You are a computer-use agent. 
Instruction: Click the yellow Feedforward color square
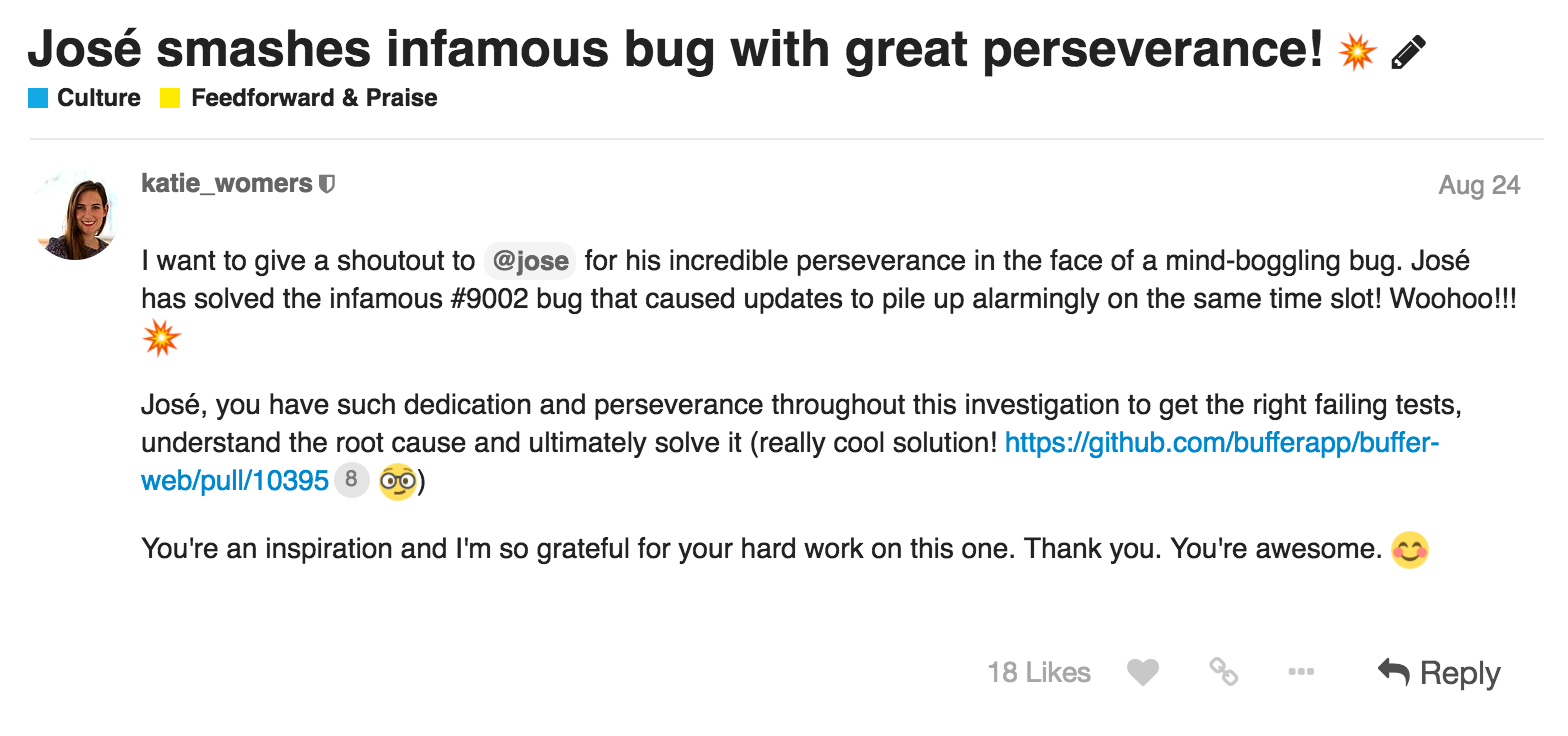point(170,98)
